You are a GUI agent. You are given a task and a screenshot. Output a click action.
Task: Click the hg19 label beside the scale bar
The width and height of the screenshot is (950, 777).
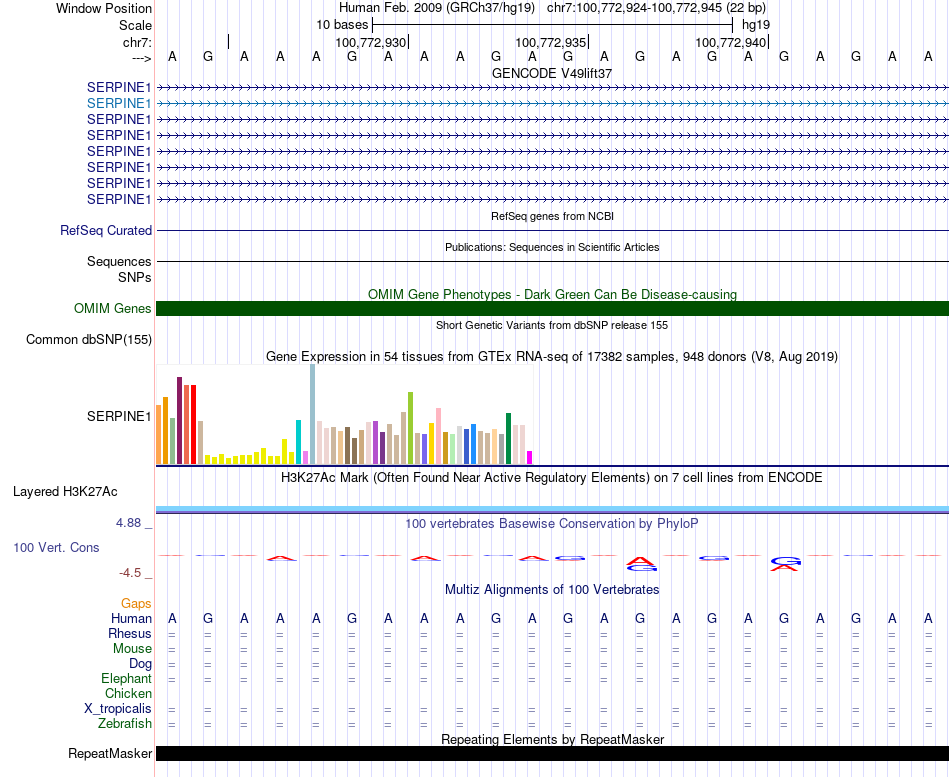coord(756,25)
